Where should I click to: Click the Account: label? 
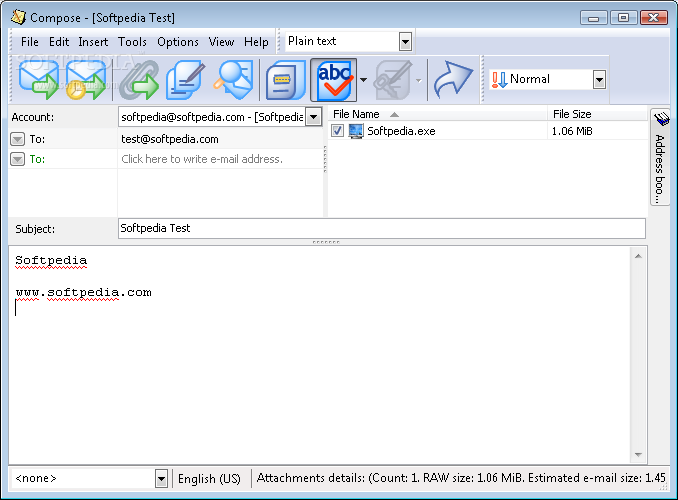33,117
